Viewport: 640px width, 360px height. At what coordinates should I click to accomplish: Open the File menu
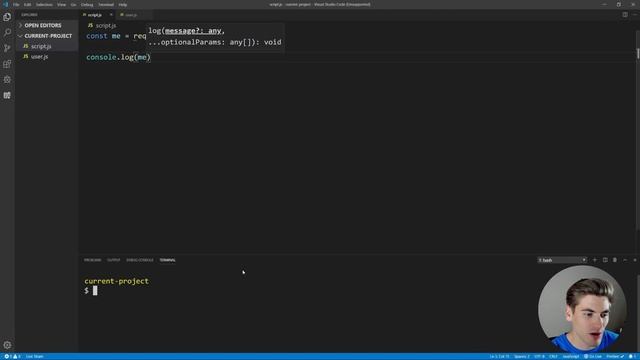(x=16, y=4)
